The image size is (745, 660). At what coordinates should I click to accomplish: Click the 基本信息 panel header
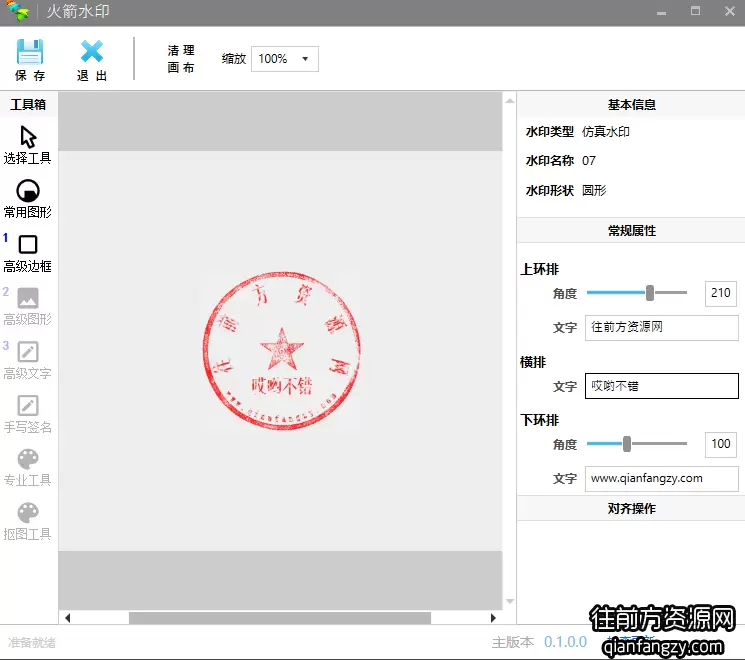[631, 105]
